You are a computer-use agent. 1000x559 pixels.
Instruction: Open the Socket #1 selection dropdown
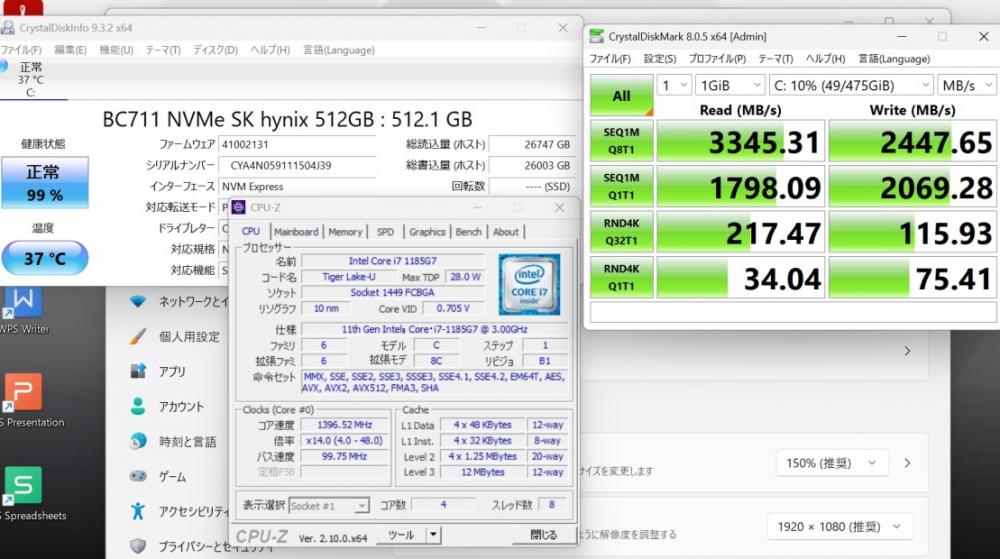tap(328, 505)
